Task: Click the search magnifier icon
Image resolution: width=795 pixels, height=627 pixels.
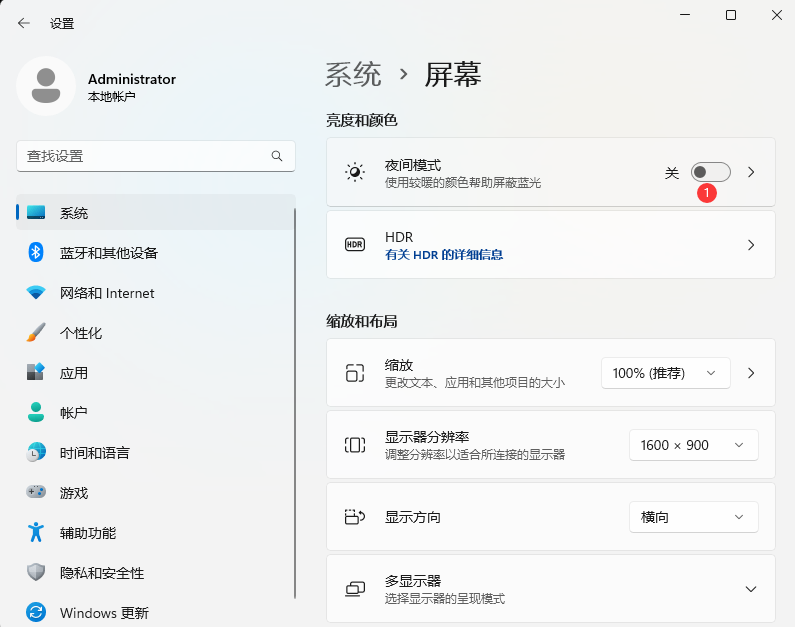Action: [x=277, y=156]
